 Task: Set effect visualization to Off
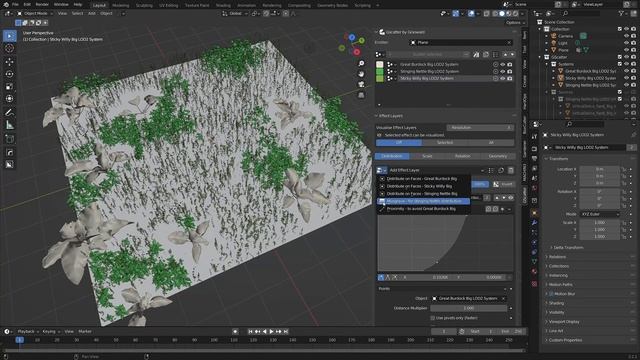[x=399, y=142]
